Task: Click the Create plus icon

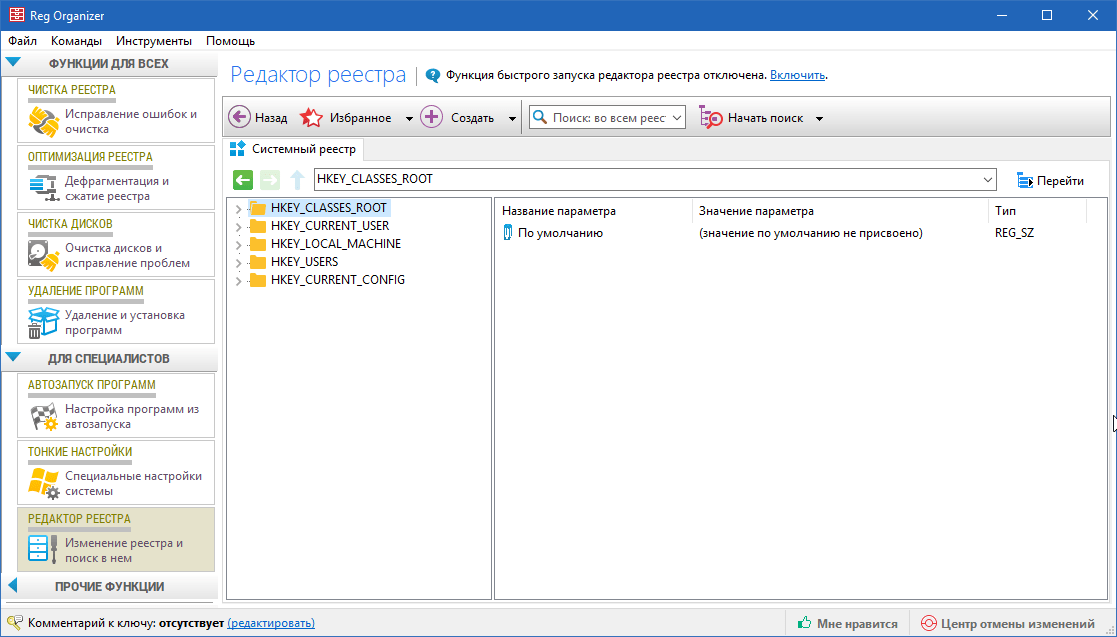Action: click(431, 117)
